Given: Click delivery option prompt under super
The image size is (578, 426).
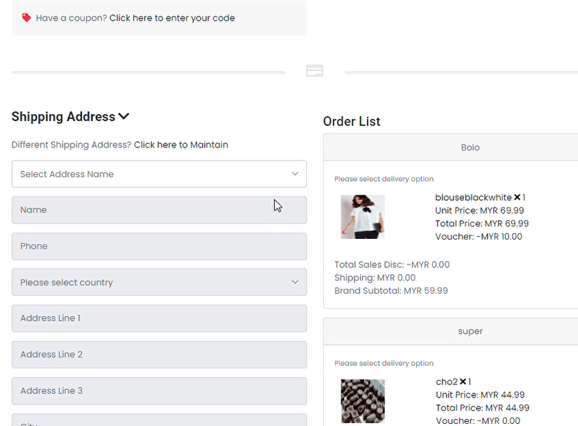Looking at the screenshot, I should point(384,363).
